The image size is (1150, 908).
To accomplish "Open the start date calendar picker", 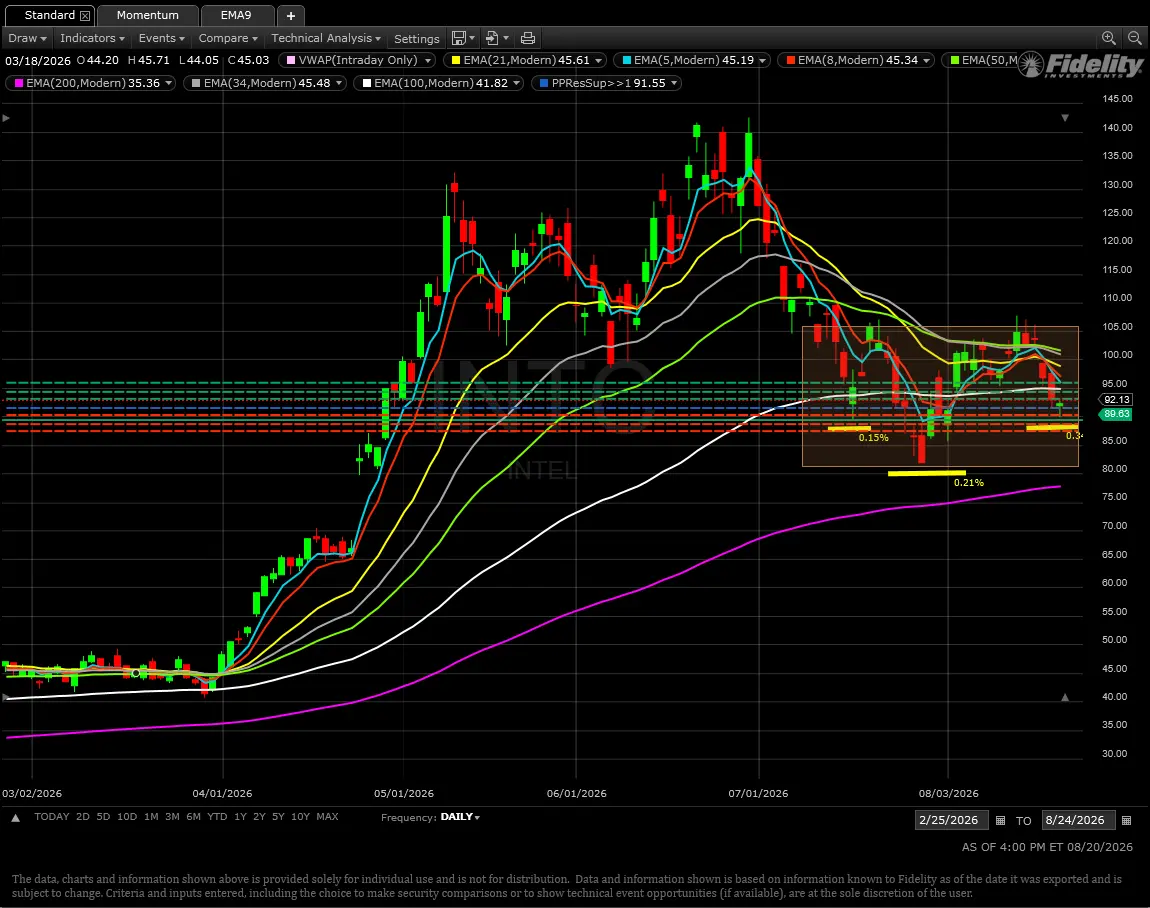I will [1000, 820].
